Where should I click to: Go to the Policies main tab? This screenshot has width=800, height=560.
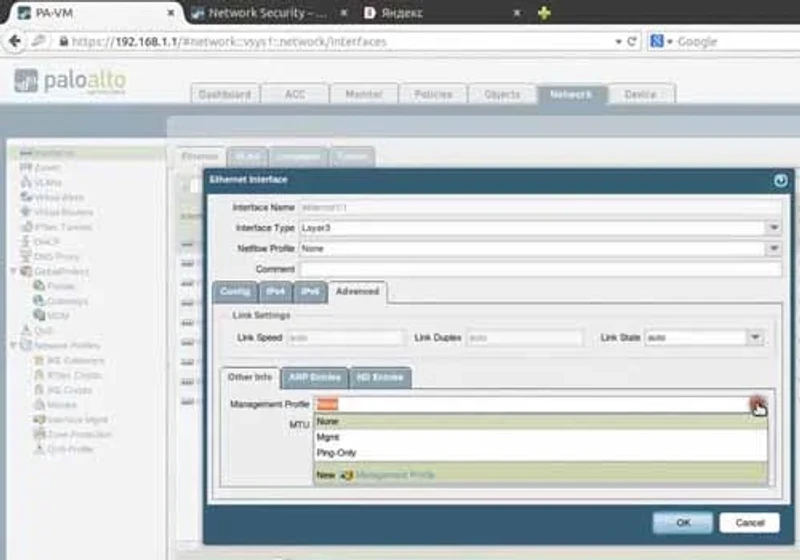tap(433, 94)
